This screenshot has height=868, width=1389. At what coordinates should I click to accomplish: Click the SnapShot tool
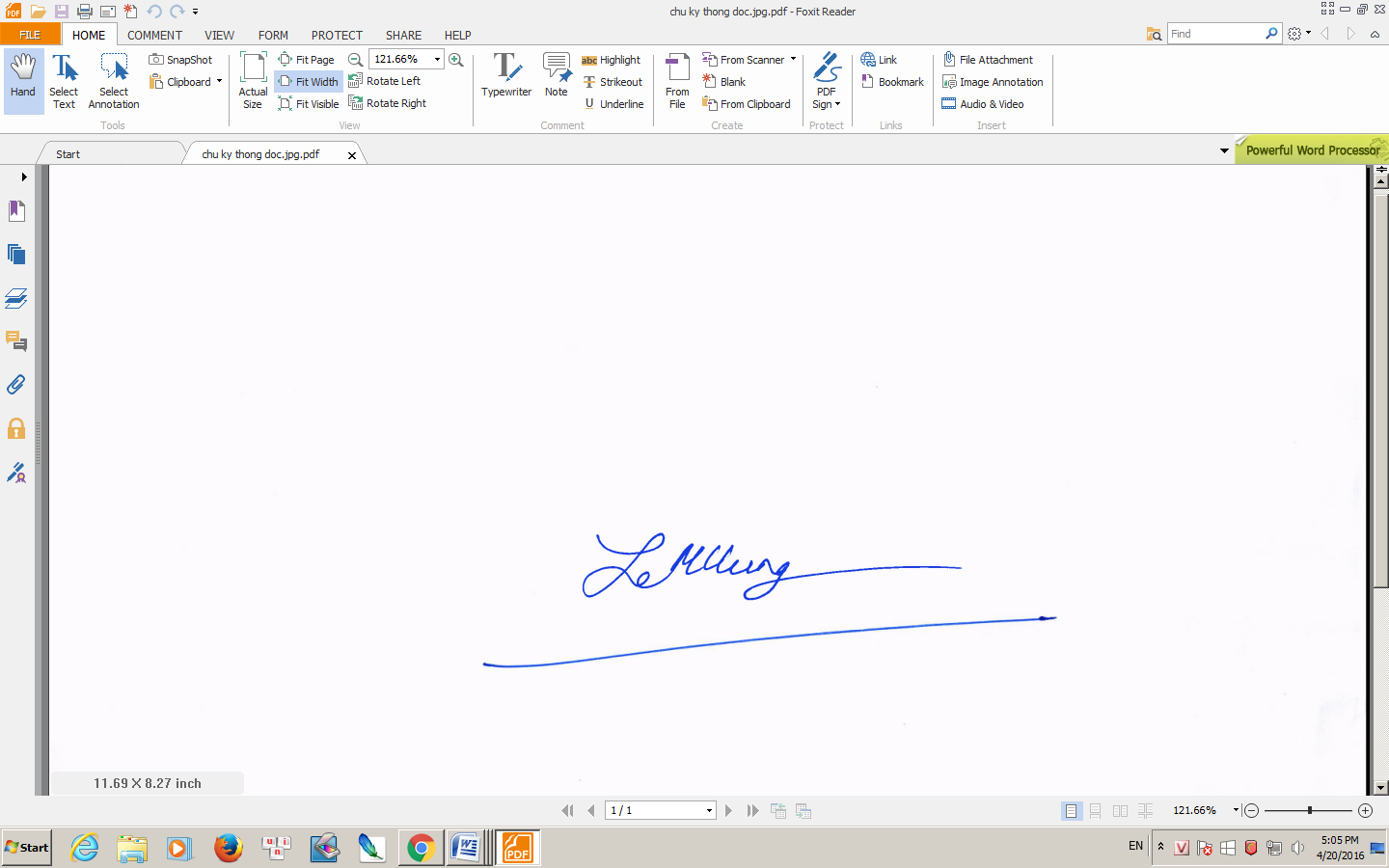point(180,60)
